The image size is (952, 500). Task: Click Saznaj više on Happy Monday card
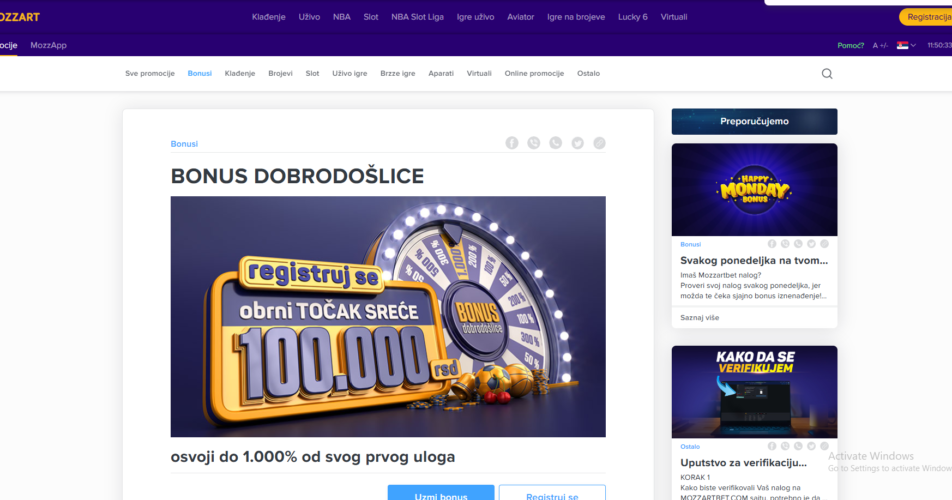pos(699,317)
